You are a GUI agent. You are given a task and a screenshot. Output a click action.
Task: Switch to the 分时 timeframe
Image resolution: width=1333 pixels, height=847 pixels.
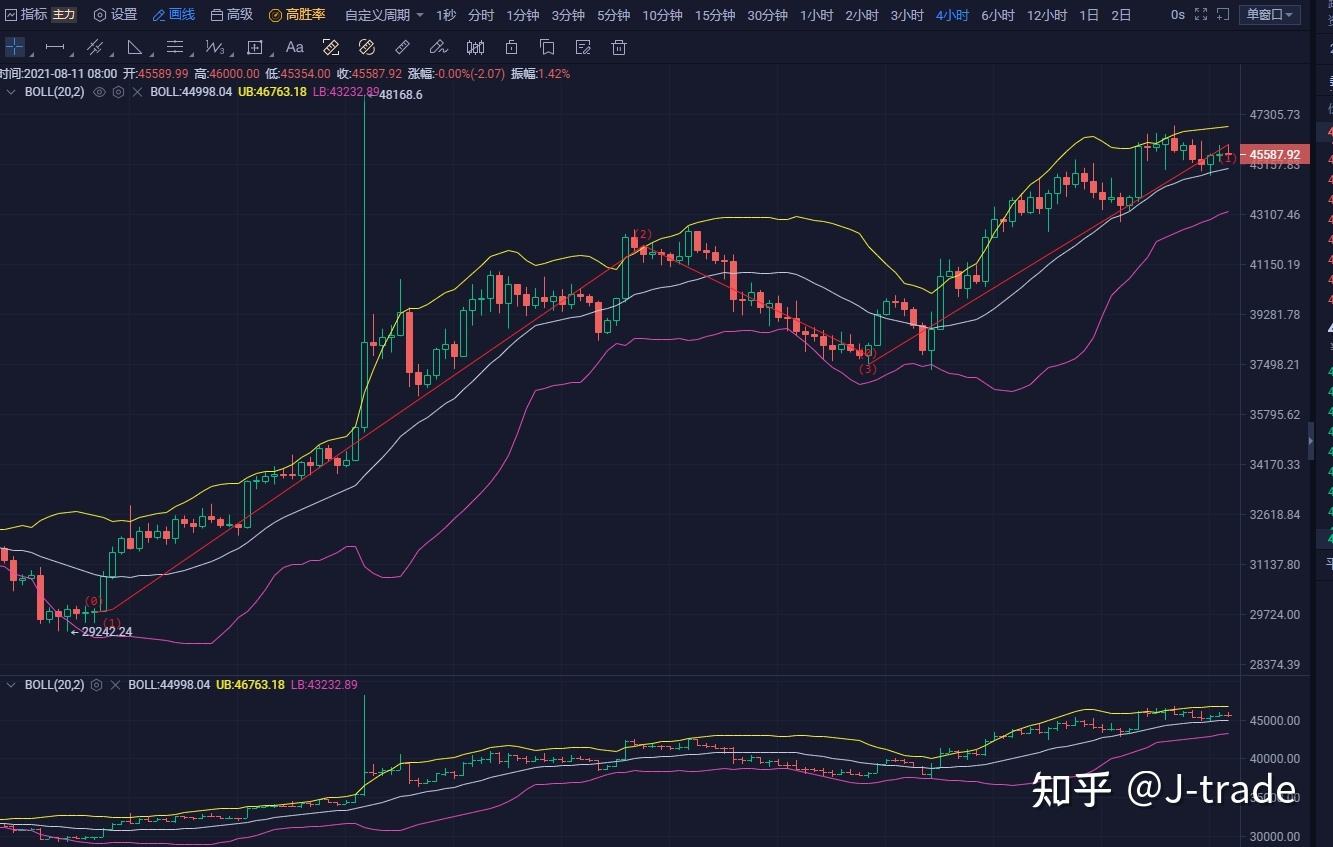[481, 15]
